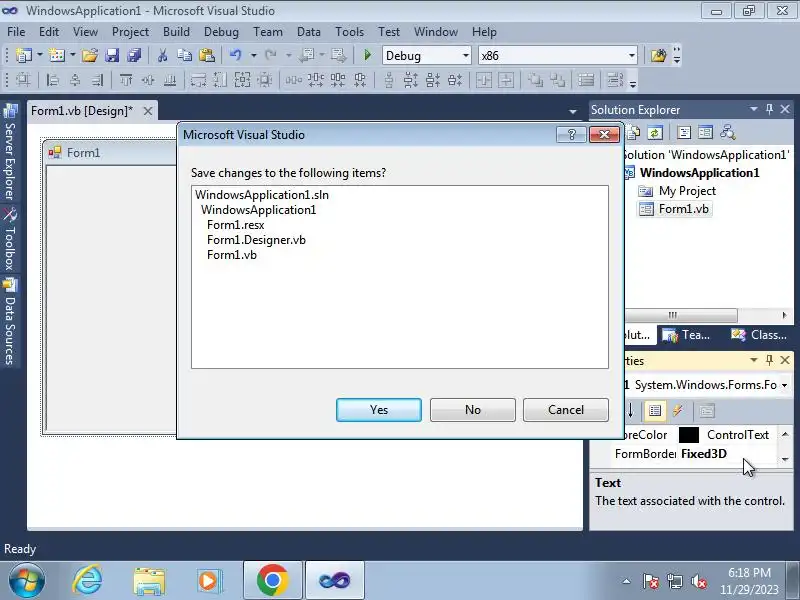Viewport: 800px width, 600px height.
Task: Click No in the save dialog
Action: pos(472,410)
